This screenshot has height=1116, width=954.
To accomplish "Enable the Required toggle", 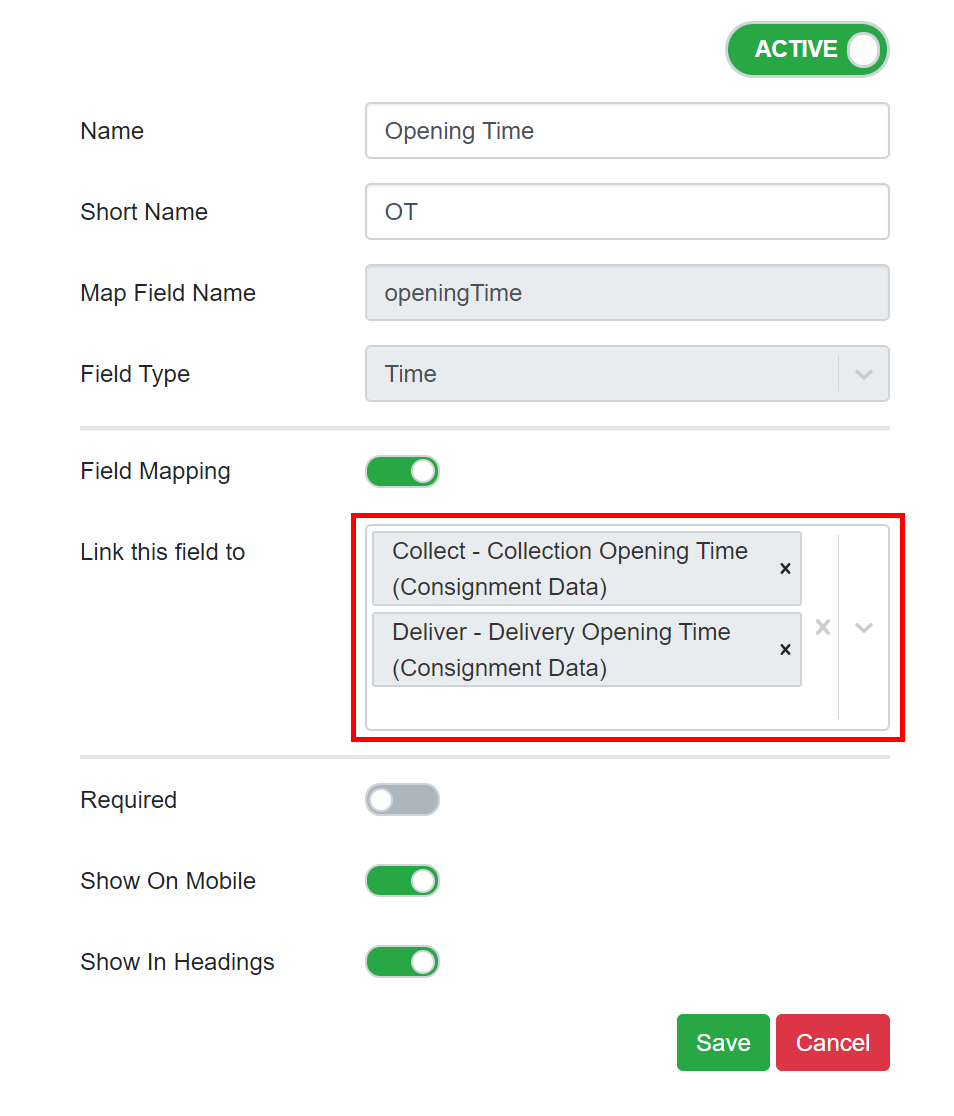I will pos(402,800).
